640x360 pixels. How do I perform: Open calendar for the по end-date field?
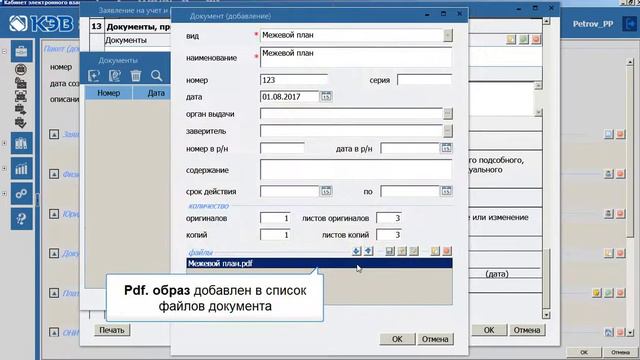pos(446,191)
